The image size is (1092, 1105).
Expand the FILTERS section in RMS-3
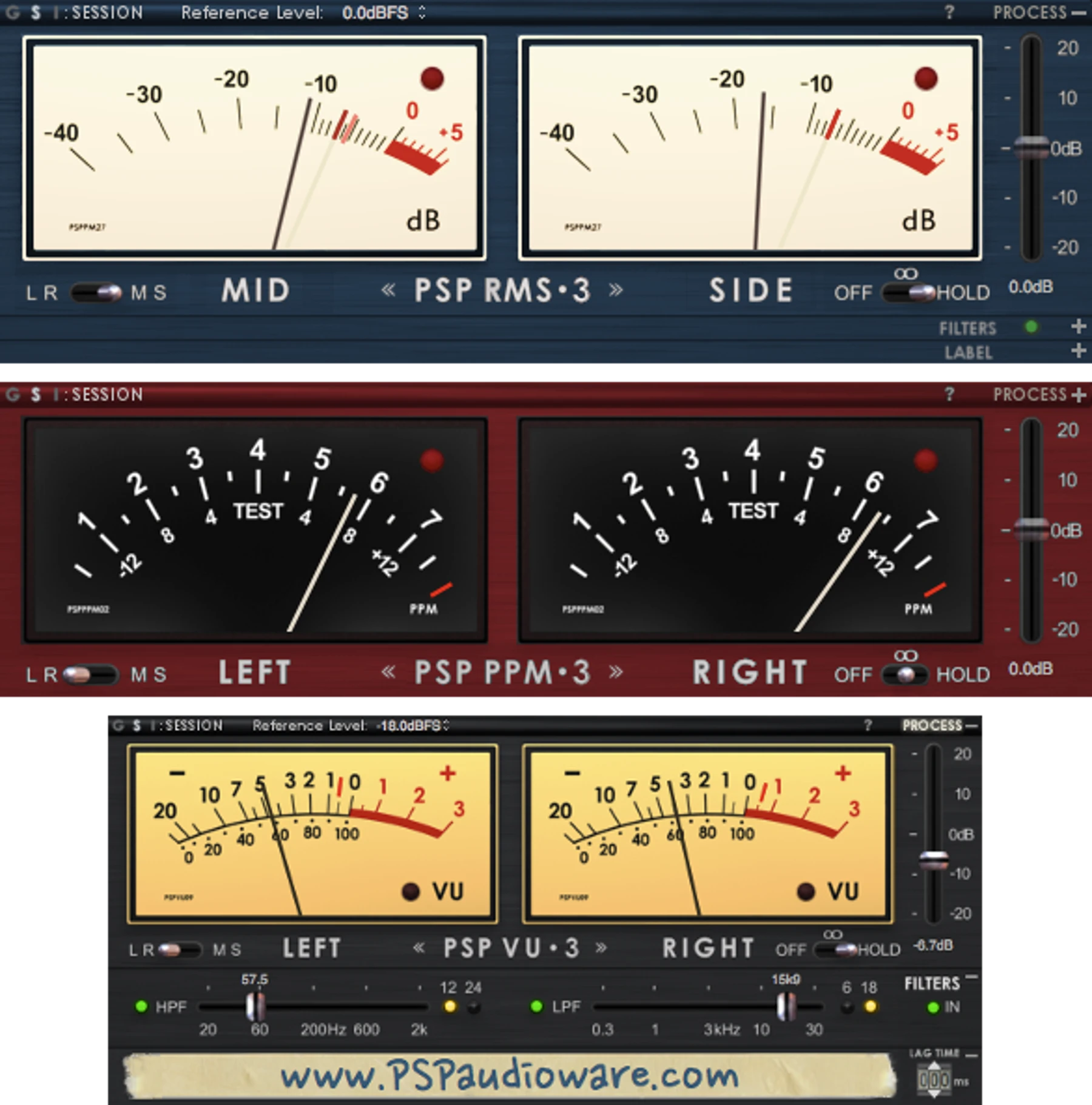coord(1078,326)
